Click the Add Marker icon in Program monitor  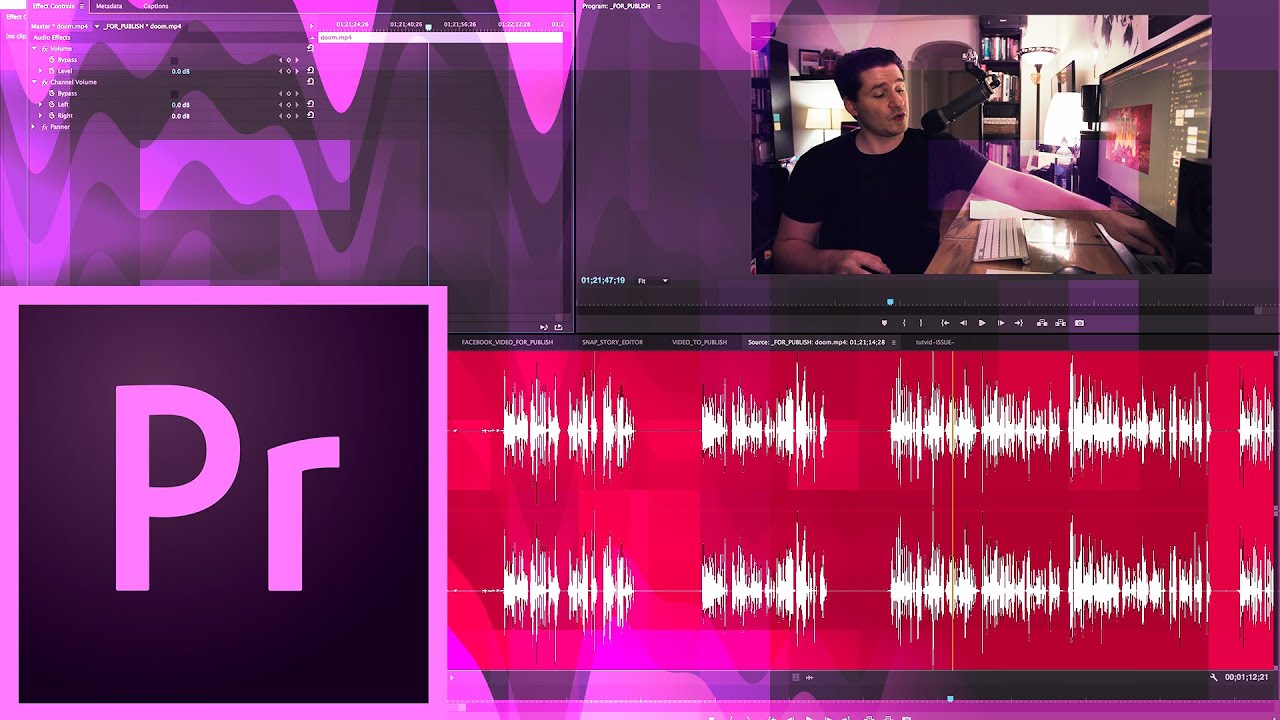point(884,323)
